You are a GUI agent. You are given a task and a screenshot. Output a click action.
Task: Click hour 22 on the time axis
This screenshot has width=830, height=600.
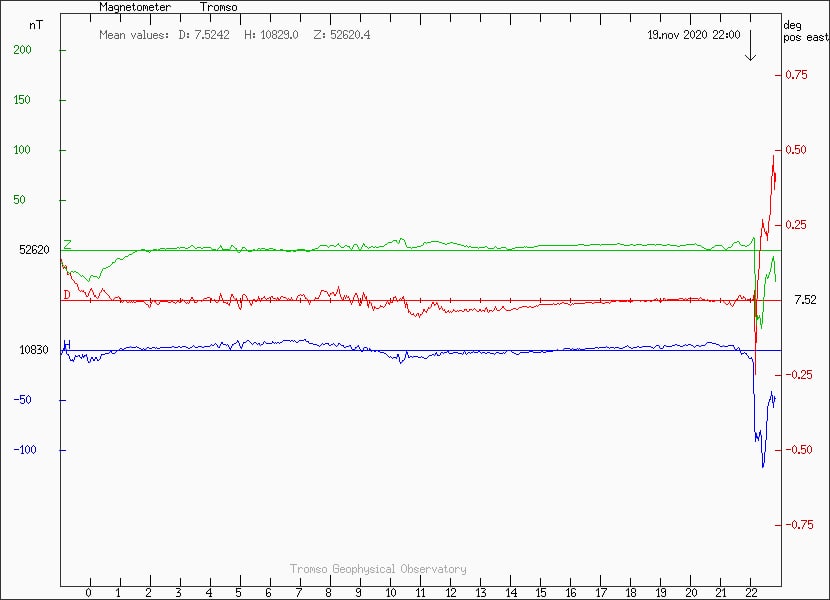tap(751, 593)
